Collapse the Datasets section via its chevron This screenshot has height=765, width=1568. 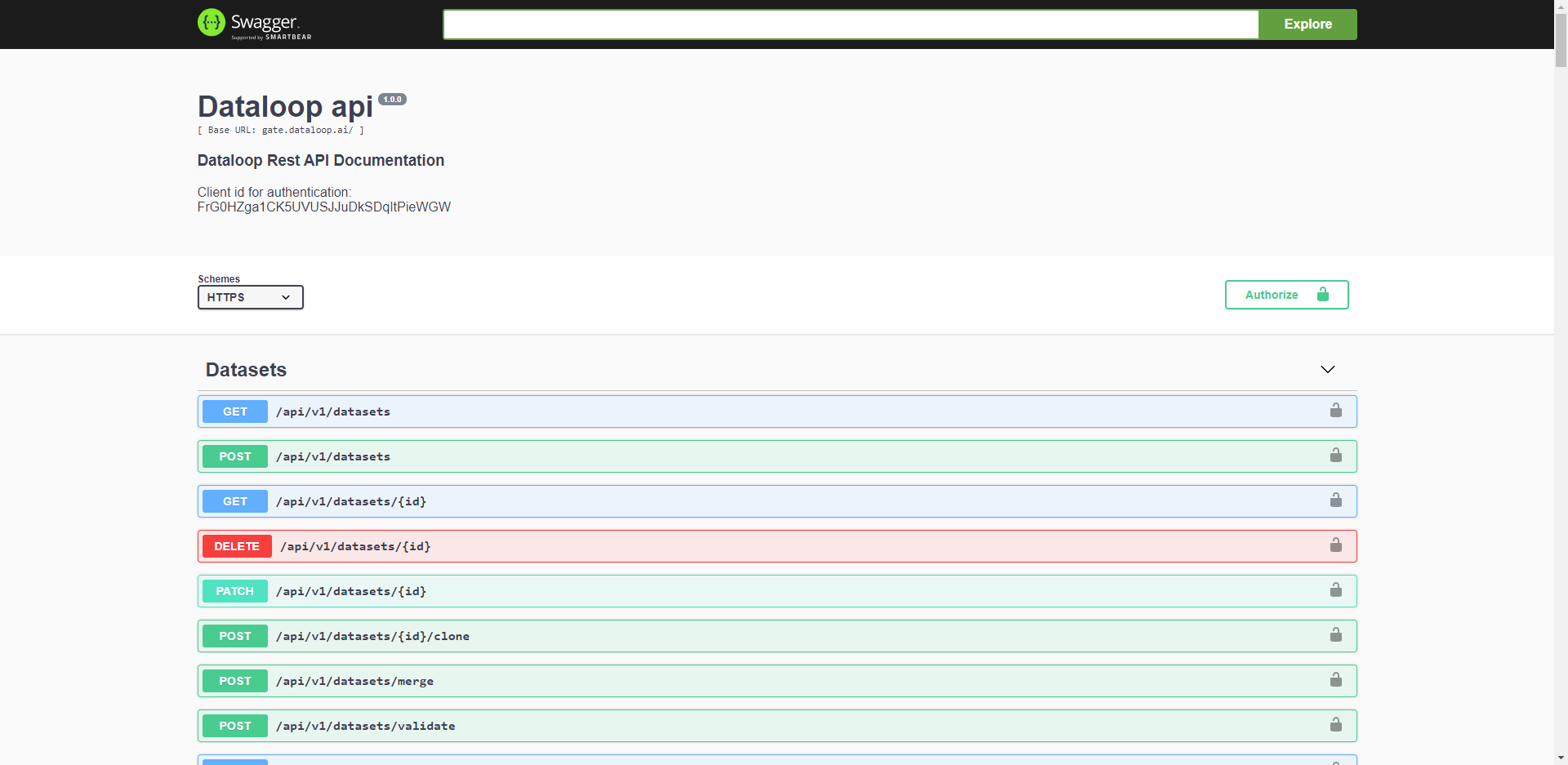[1328, 369]
